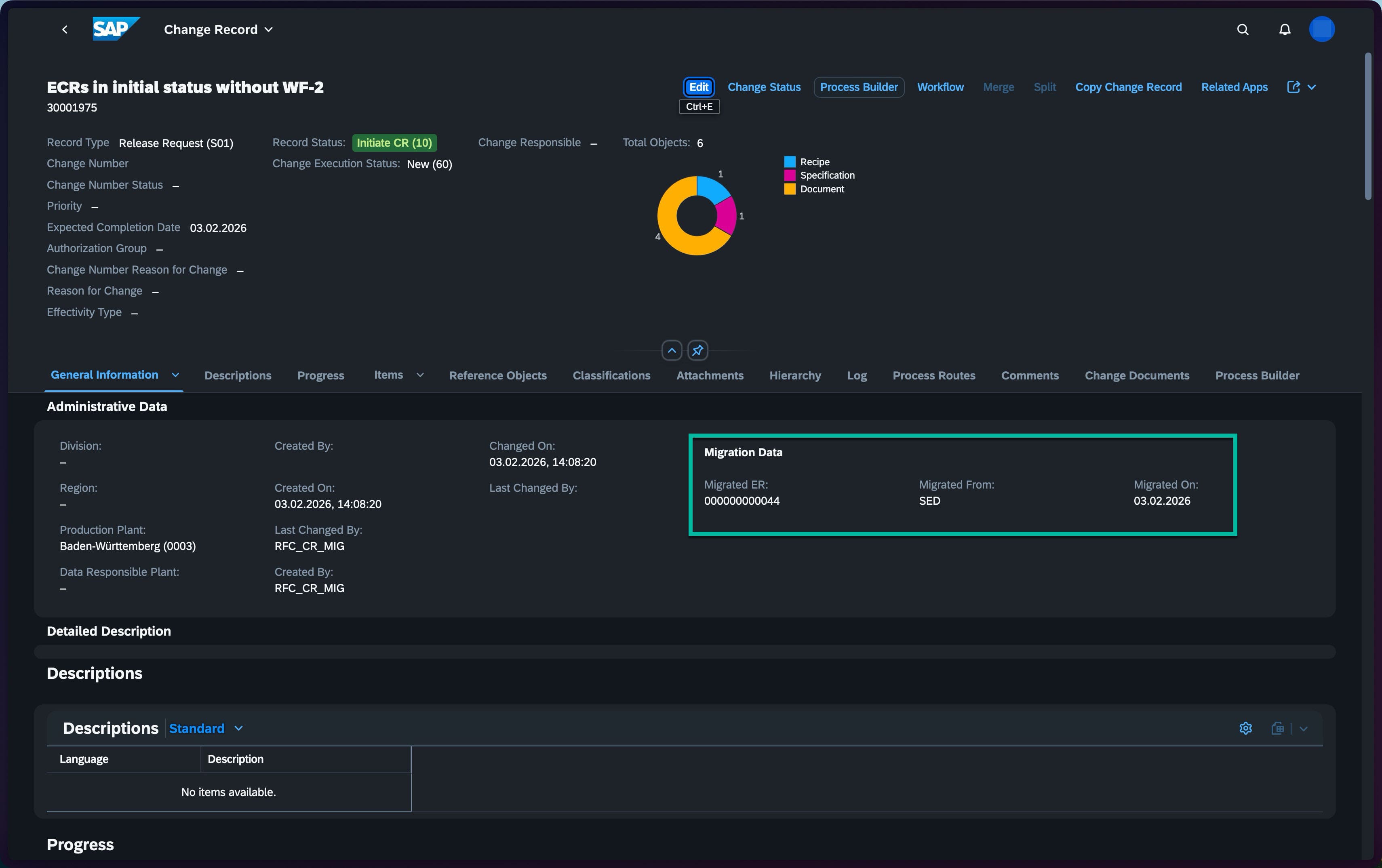This screenshot has width=1382, height=868.
Task: Click Change Status
Action: [764, 87]
